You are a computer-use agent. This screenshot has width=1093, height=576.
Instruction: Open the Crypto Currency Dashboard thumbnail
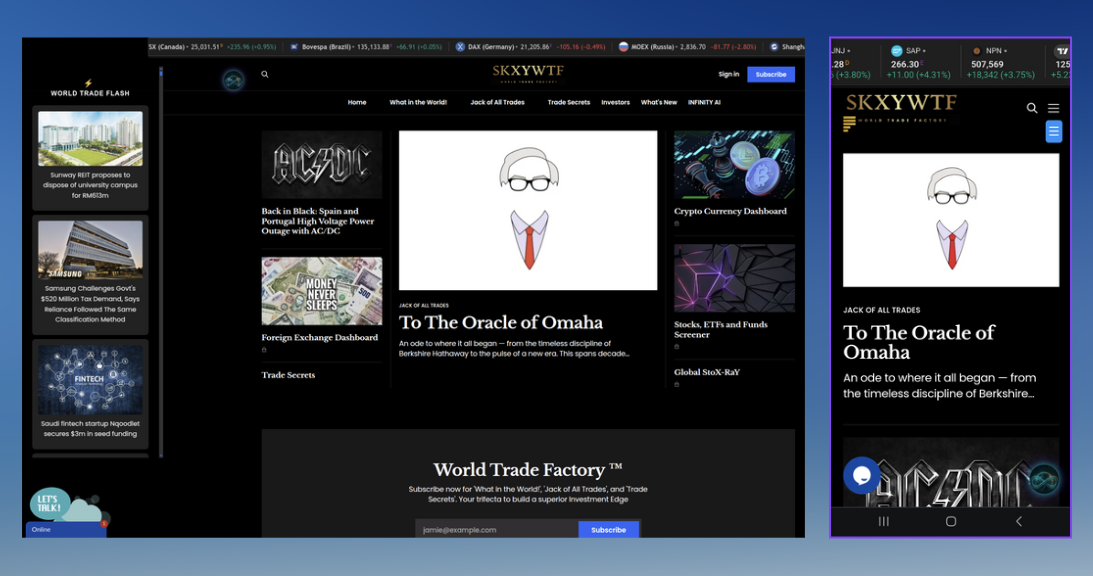(x=734, y=166)
